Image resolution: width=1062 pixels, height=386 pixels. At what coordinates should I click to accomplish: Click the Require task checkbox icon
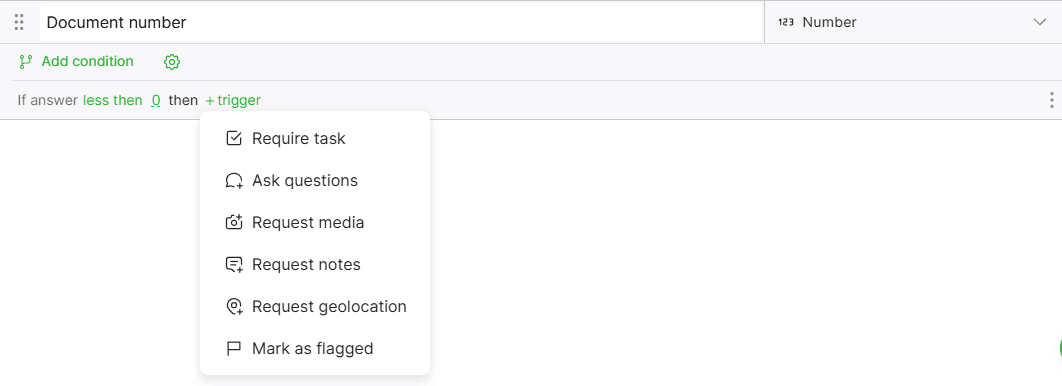[x=234, y=139]
